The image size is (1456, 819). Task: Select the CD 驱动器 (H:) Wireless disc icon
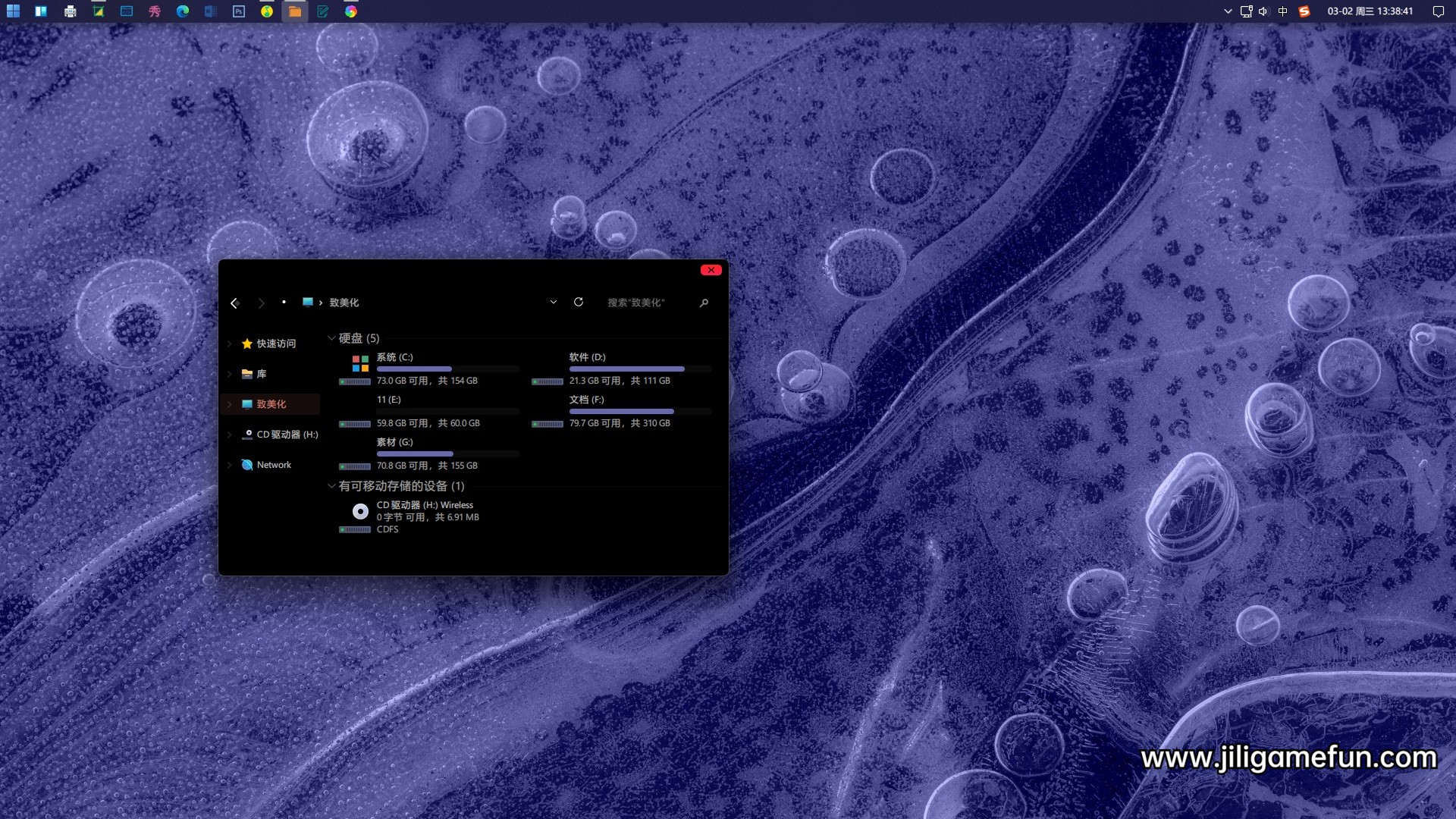point(360,512)
